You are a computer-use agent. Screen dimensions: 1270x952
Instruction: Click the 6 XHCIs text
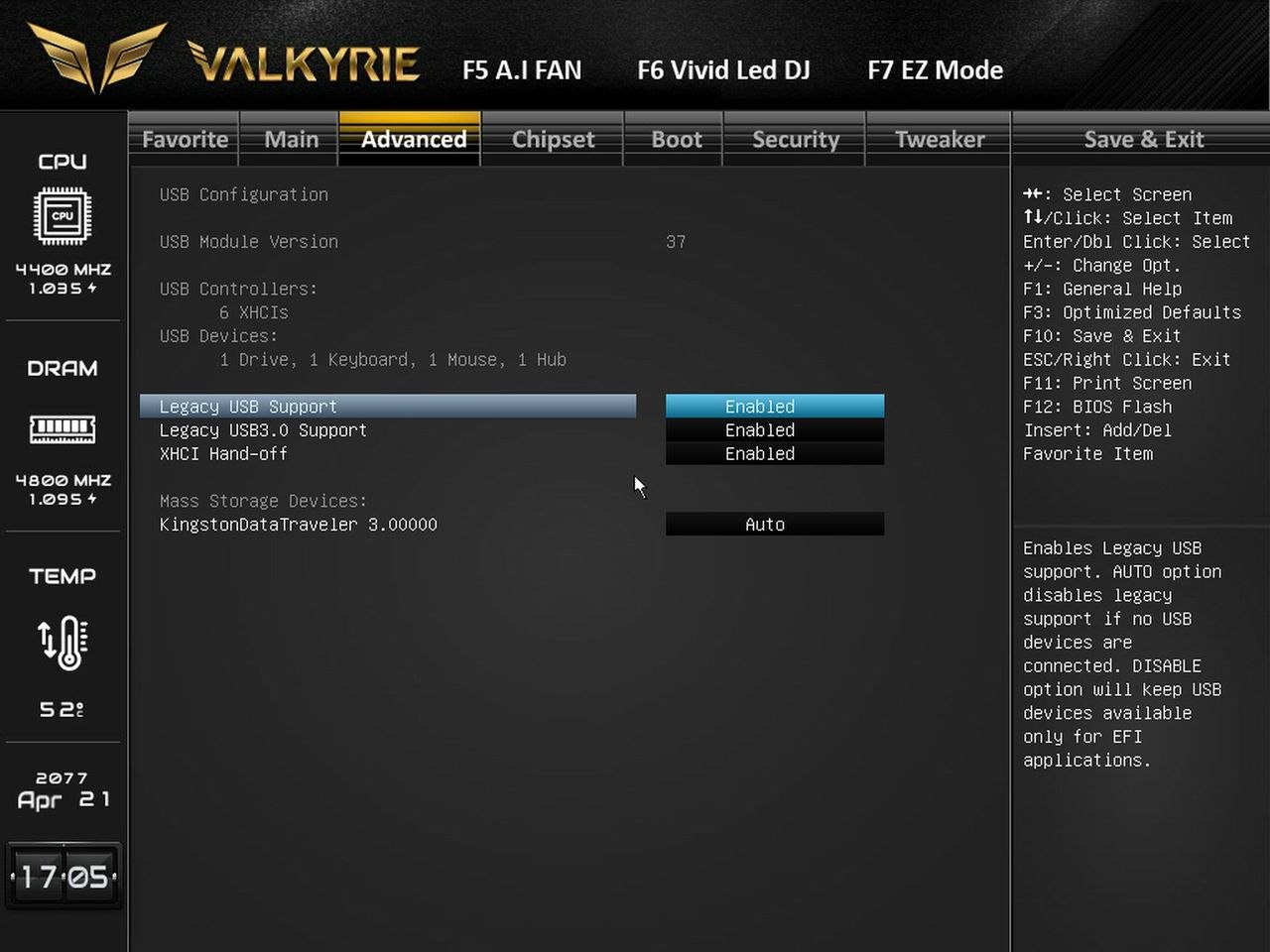click(x=254, y=312)
